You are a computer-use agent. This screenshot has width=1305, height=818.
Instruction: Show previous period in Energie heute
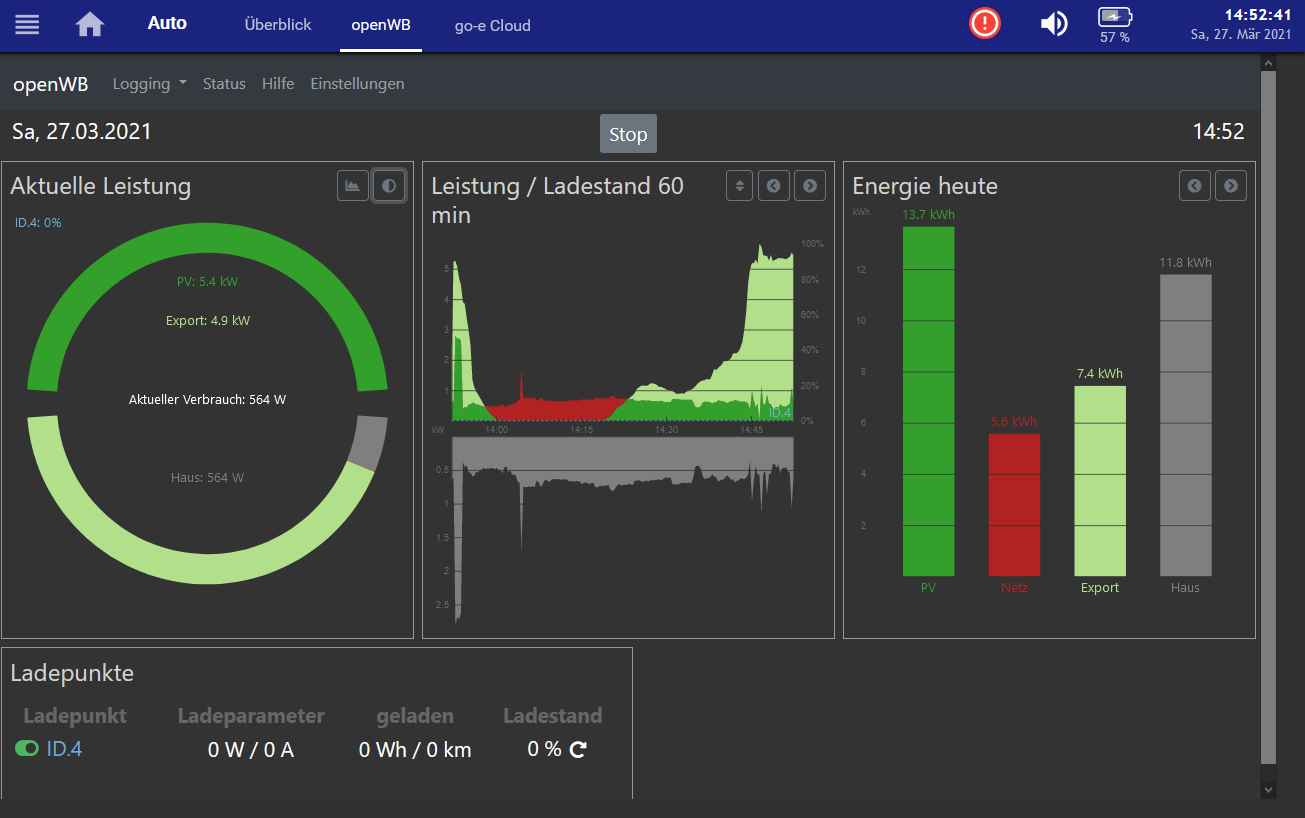(x=1195, y=185)
